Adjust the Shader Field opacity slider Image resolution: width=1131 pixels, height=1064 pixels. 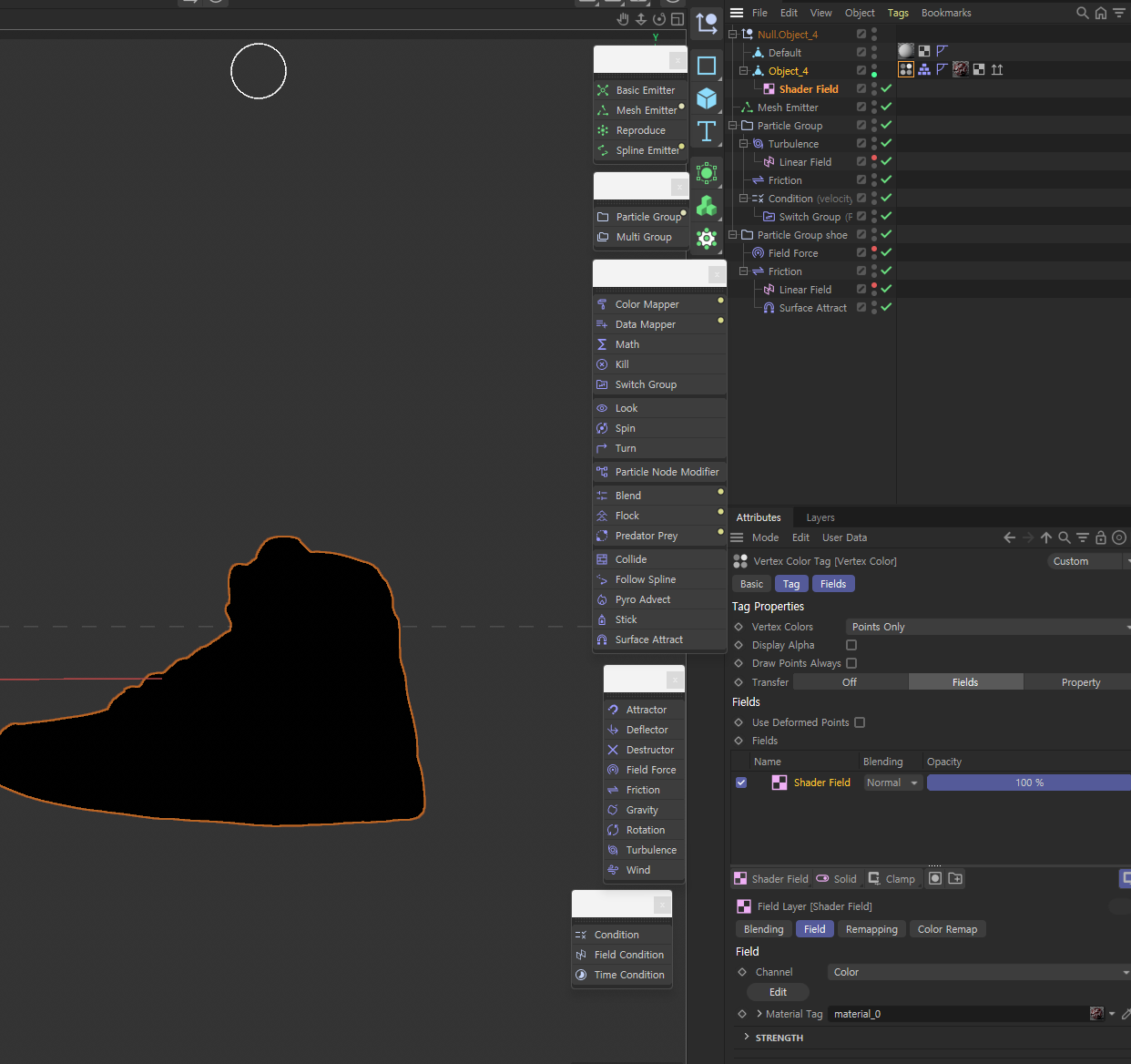1028,783
